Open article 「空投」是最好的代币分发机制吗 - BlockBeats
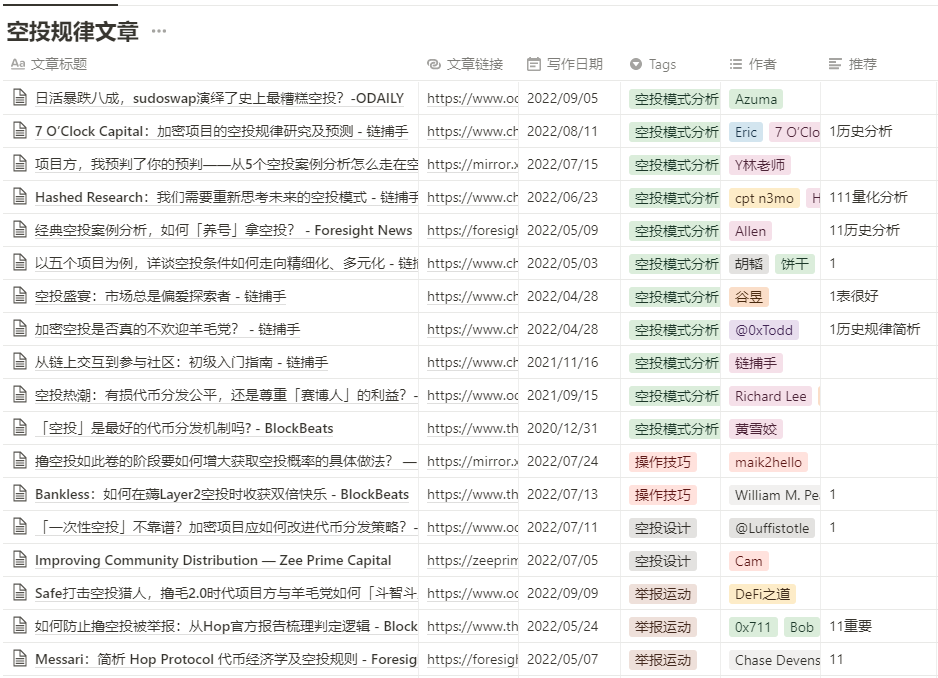 point(184,428)
